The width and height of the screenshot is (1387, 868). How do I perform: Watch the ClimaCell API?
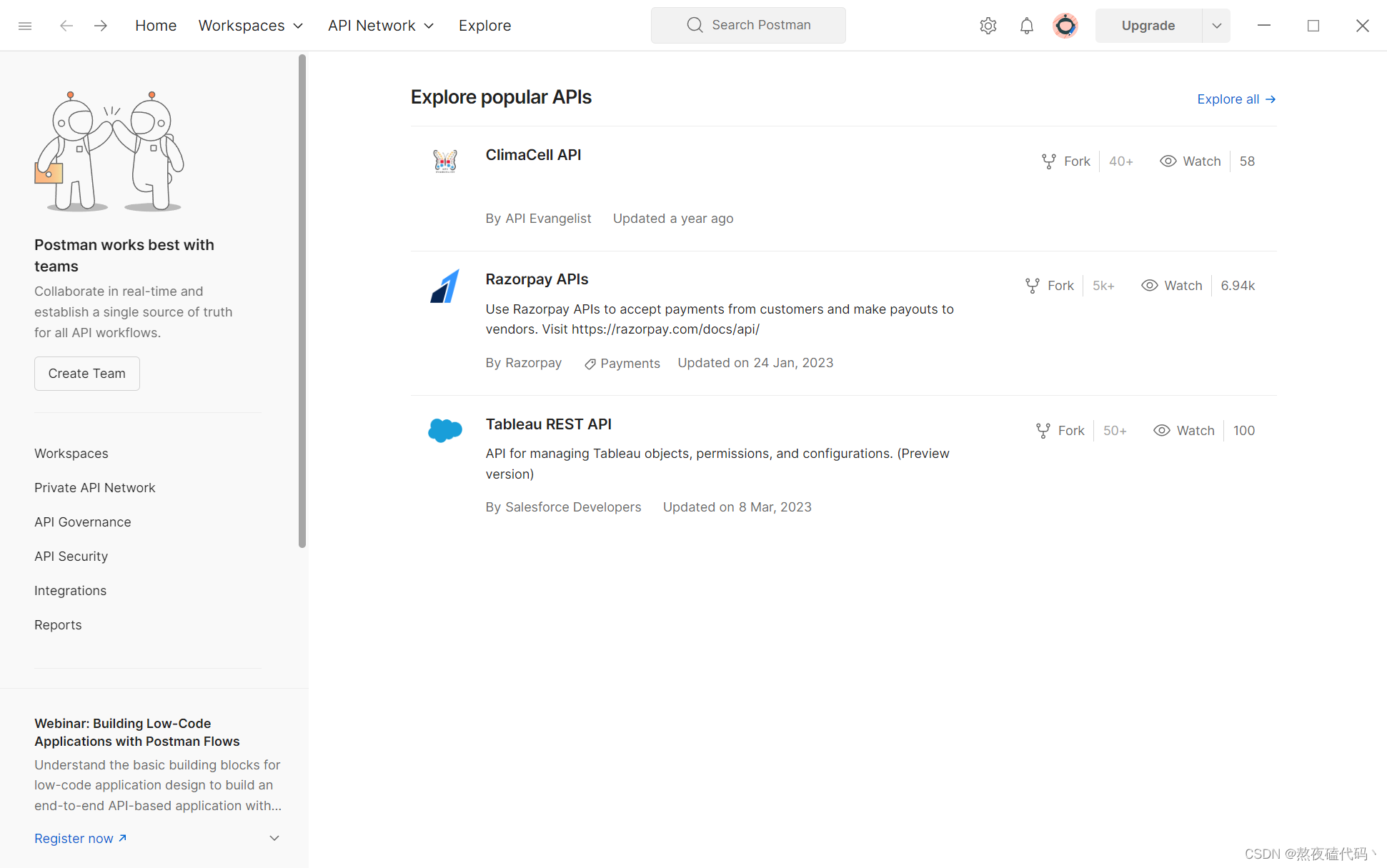(x=1190, y=161)
